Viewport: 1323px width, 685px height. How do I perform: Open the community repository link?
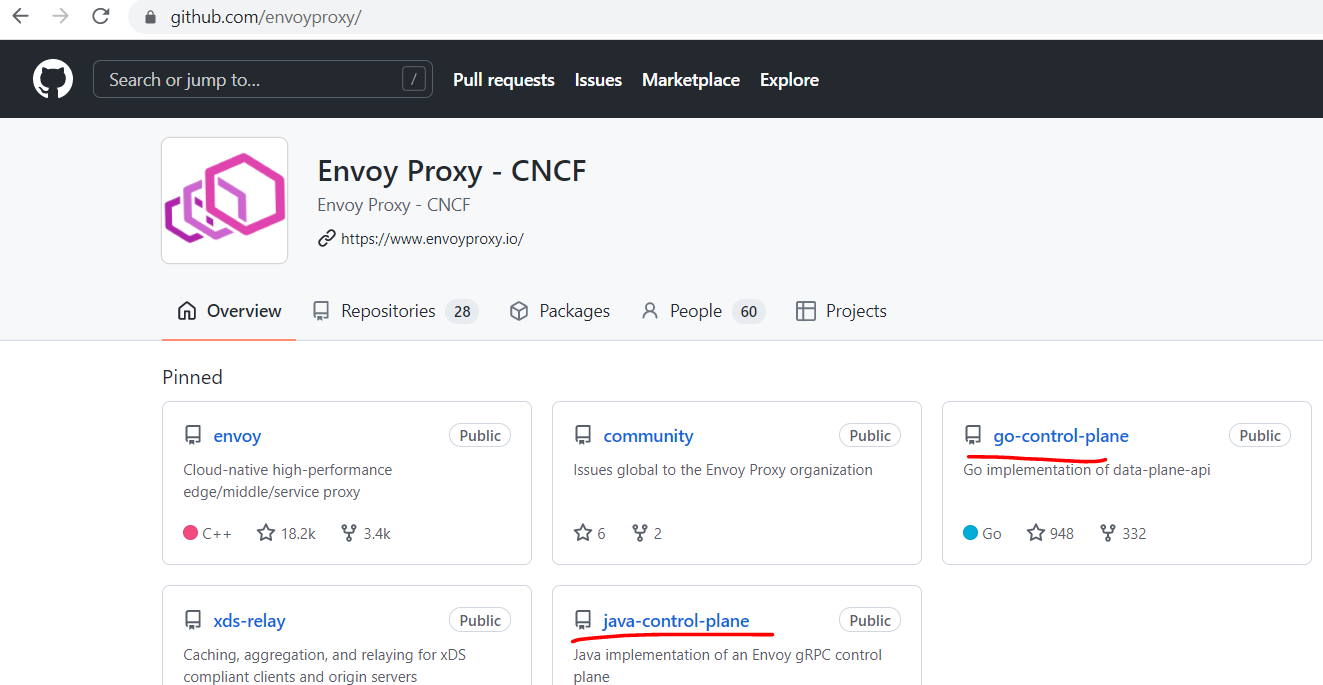tap(648, 436)
